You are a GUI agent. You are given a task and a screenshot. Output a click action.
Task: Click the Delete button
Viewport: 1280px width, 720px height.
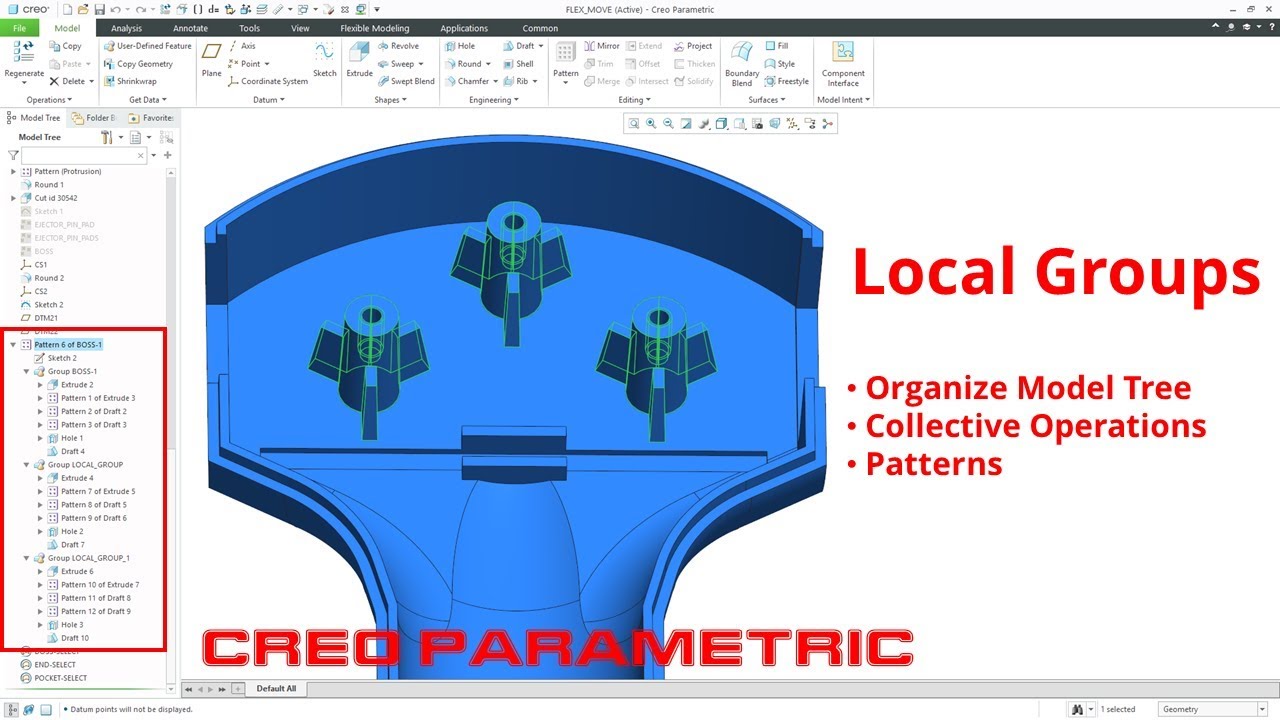tap(68, 82)
